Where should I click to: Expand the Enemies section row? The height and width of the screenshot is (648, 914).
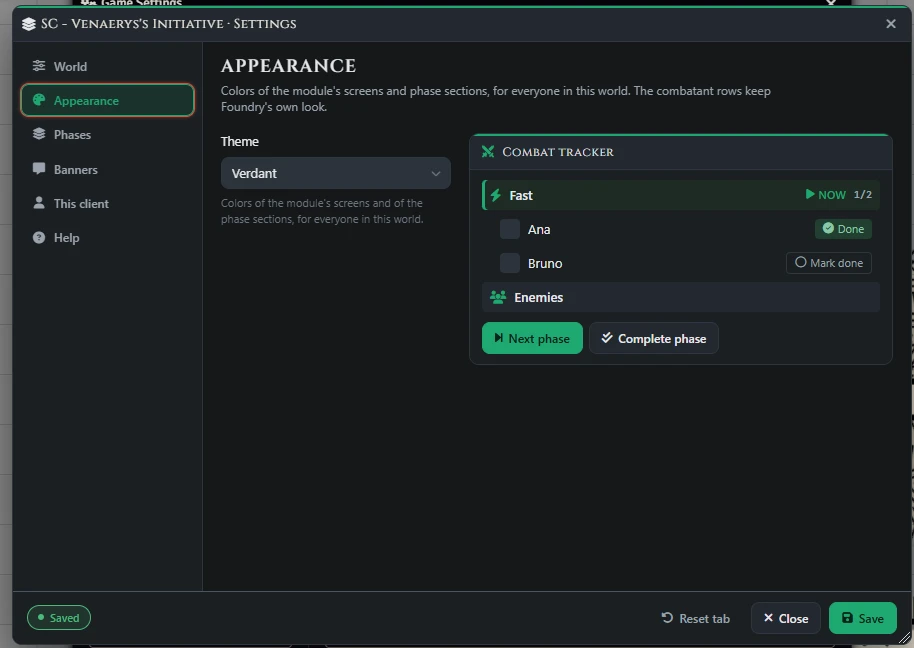(681, 297)
